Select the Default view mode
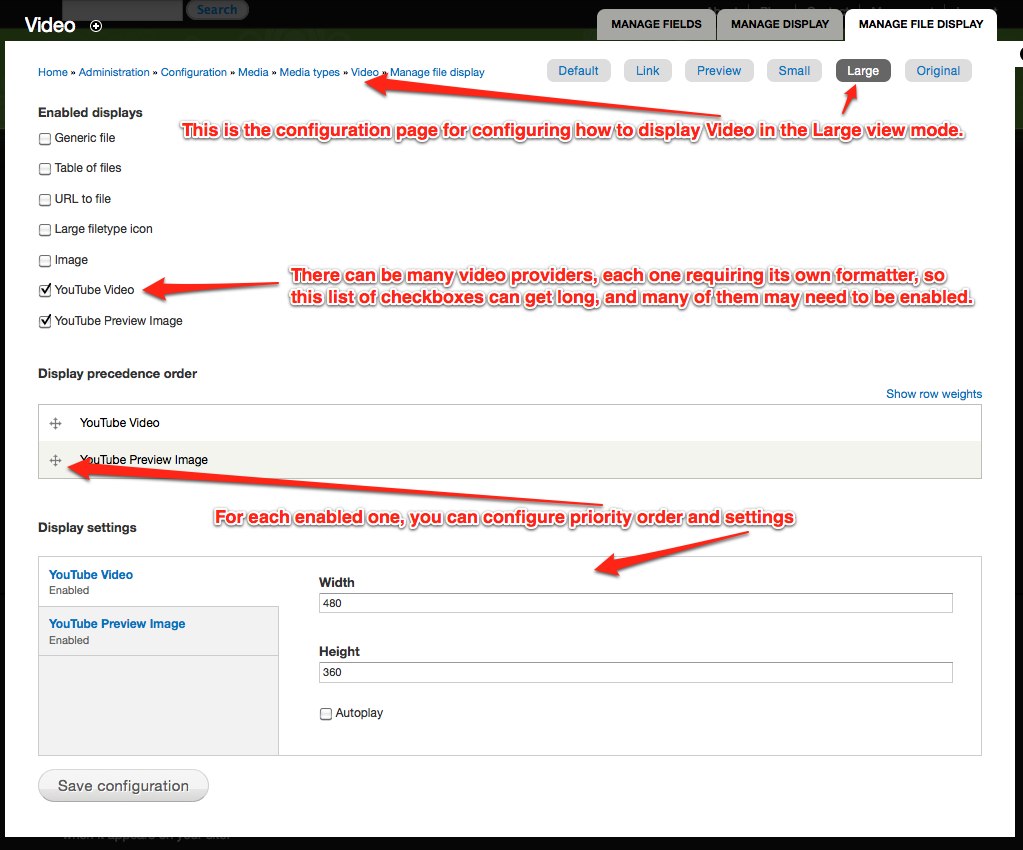Image resolution: width=1023 pixels, height=850 pixels. (x=578, y=71)
